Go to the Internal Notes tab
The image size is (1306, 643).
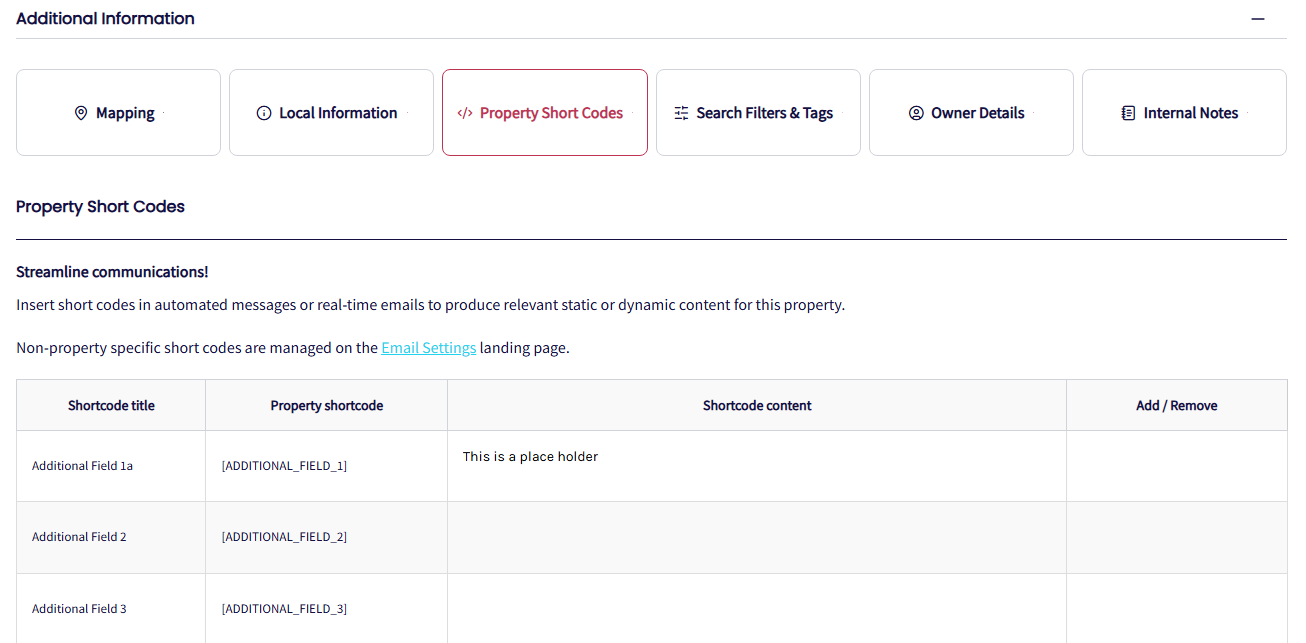click(x=1185, y=113)
